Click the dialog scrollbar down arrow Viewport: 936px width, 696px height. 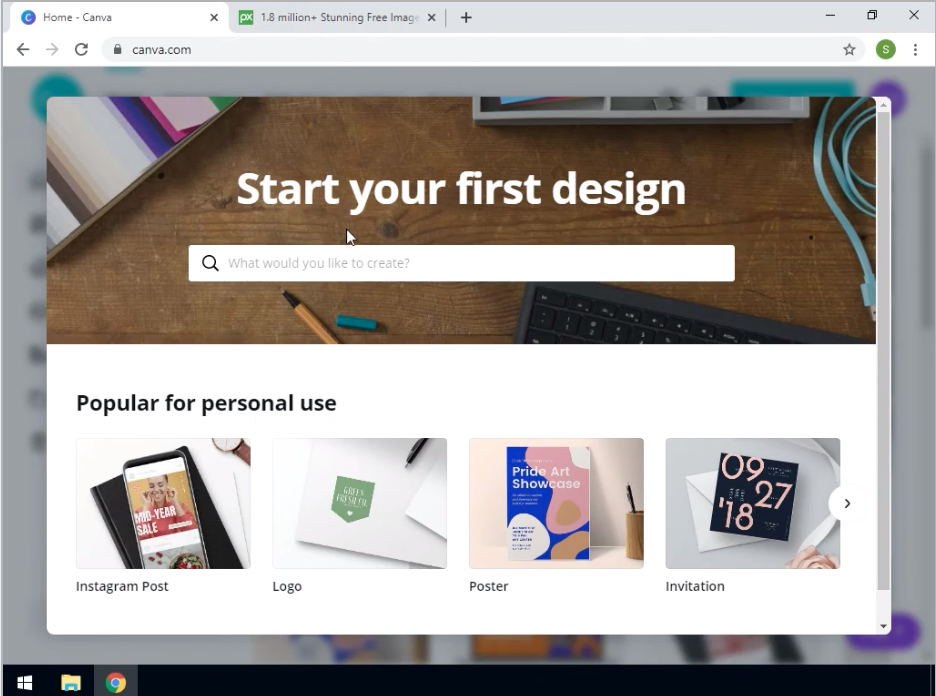pos(883,626)
